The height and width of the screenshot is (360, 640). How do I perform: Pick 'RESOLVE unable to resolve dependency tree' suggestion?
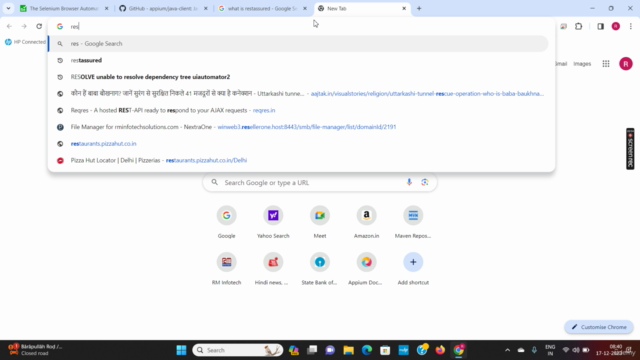298,77
